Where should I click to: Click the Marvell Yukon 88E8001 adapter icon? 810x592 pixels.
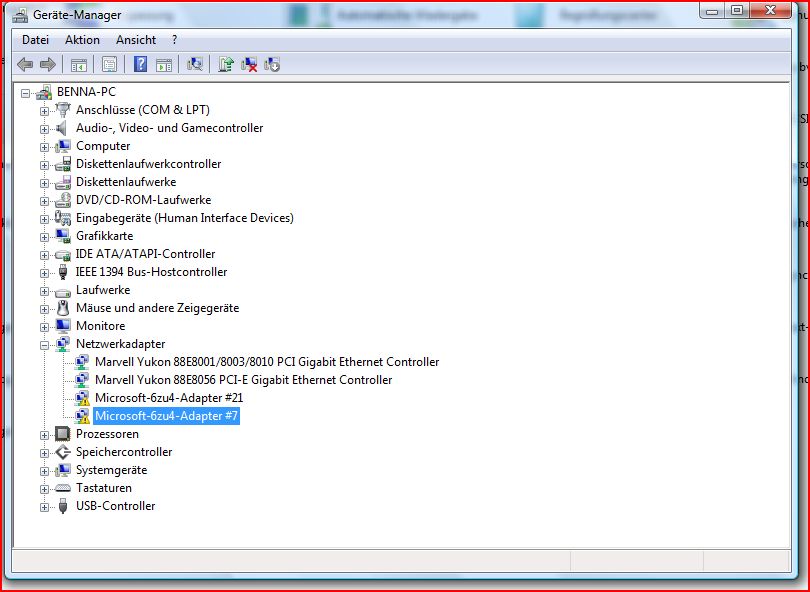click(x=82, y=362)
